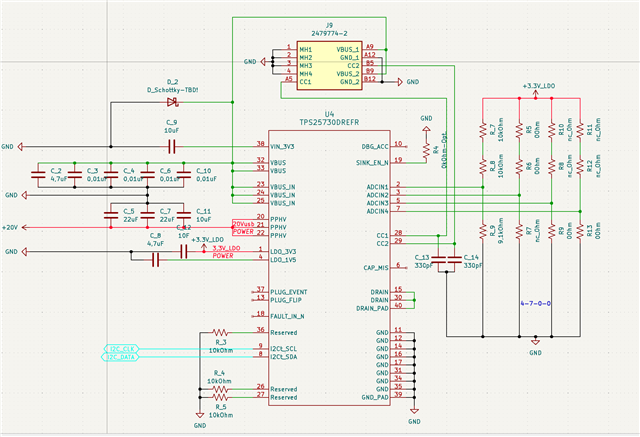The height and width of the screenshot is (437, 640).
Task: Click the R12 resistor symbol
Action: [x=580, y=167]
